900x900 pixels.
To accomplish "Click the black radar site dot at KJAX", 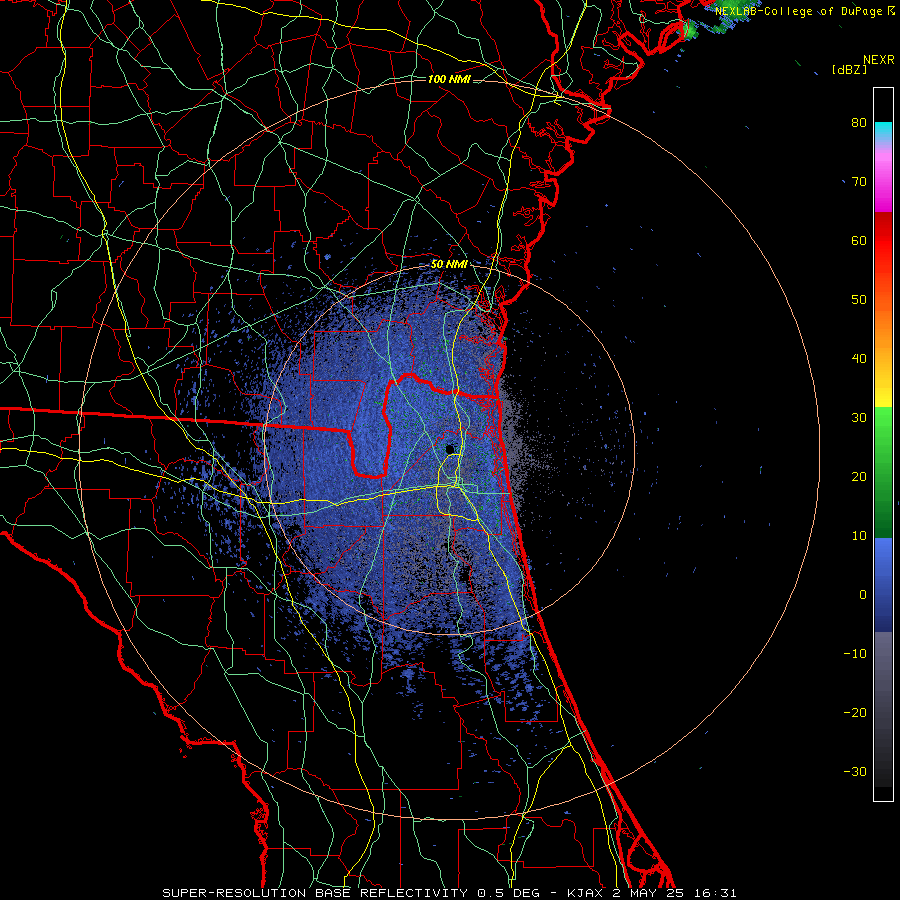I will point(450,449).
